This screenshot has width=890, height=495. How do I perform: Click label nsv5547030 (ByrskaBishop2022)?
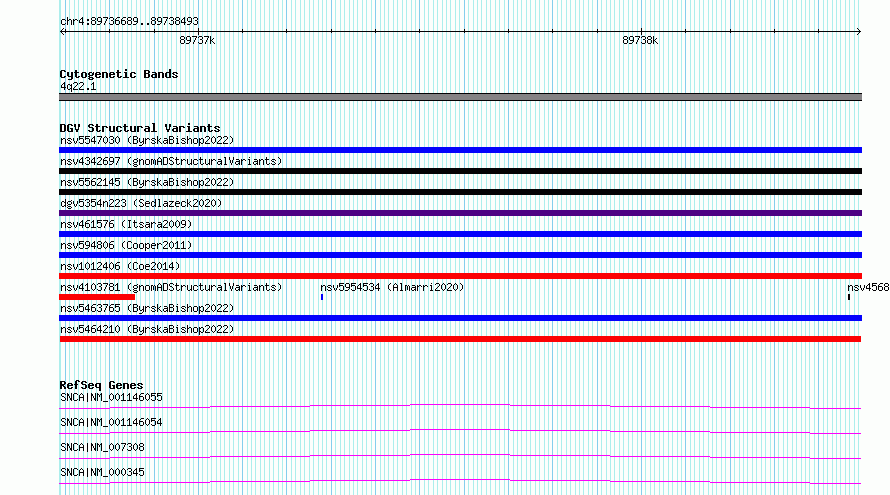click(x=147, y=140)
